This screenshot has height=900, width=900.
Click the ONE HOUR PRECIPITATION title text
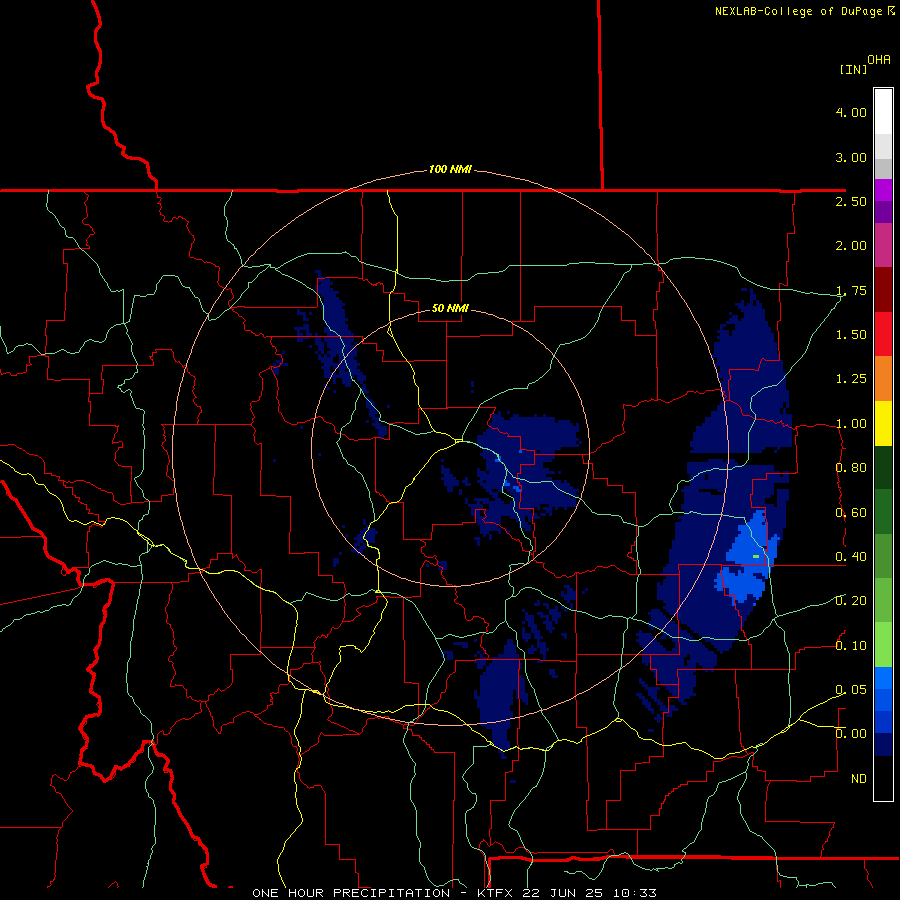(x=351, y=893)
